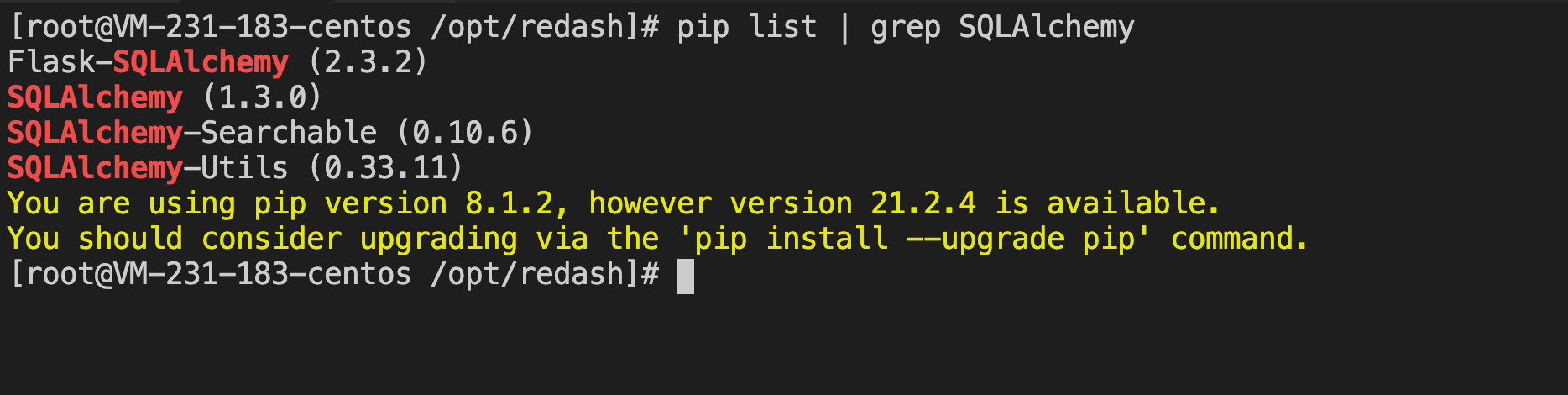Select the version (2.3.2) text
The image size is (1568, 395).
pyautogui.click(x=368, y=62)
